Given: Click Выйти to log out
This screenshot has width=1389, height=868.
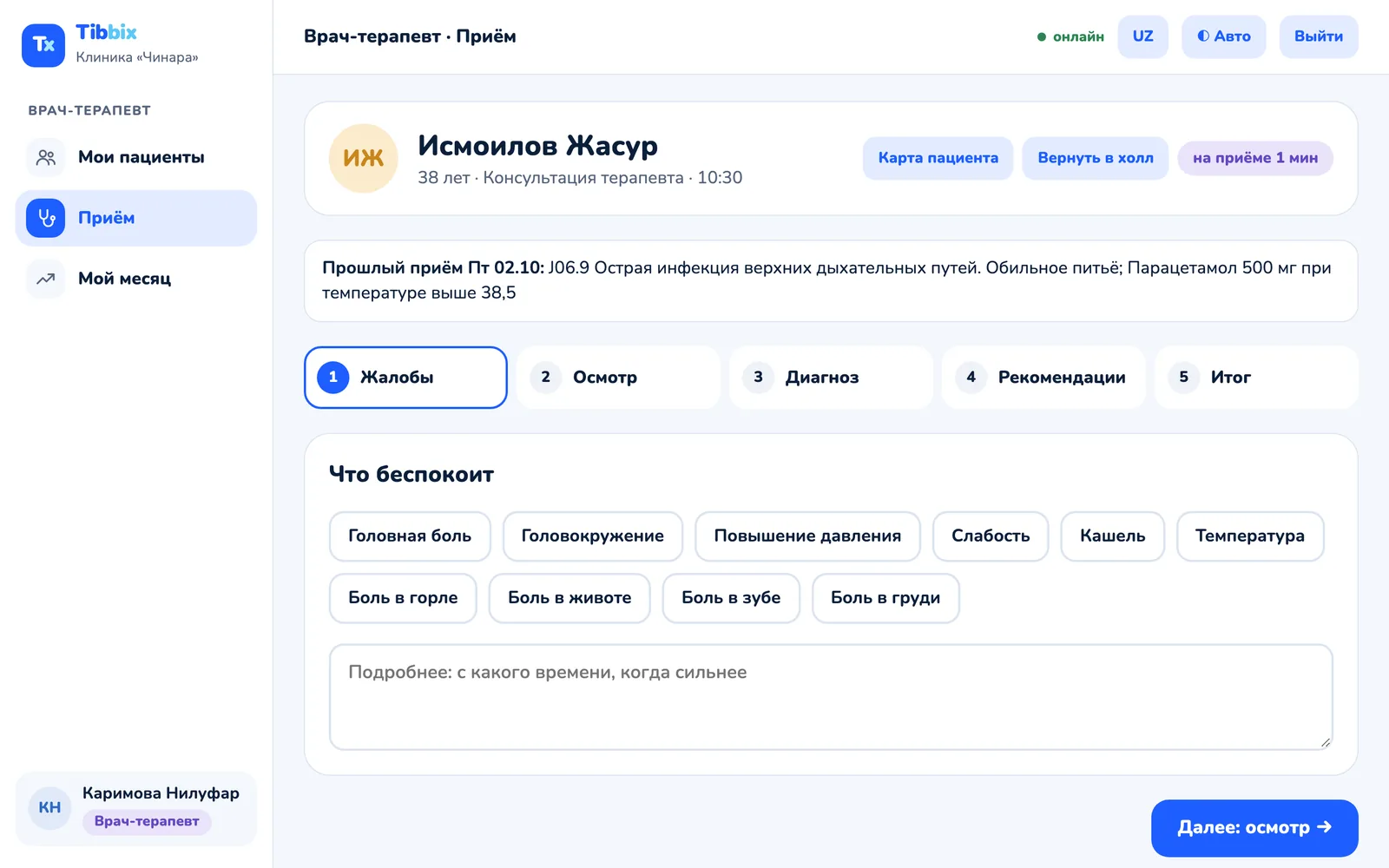Looking at the screenshot, I should click(x=1318, y=36).
